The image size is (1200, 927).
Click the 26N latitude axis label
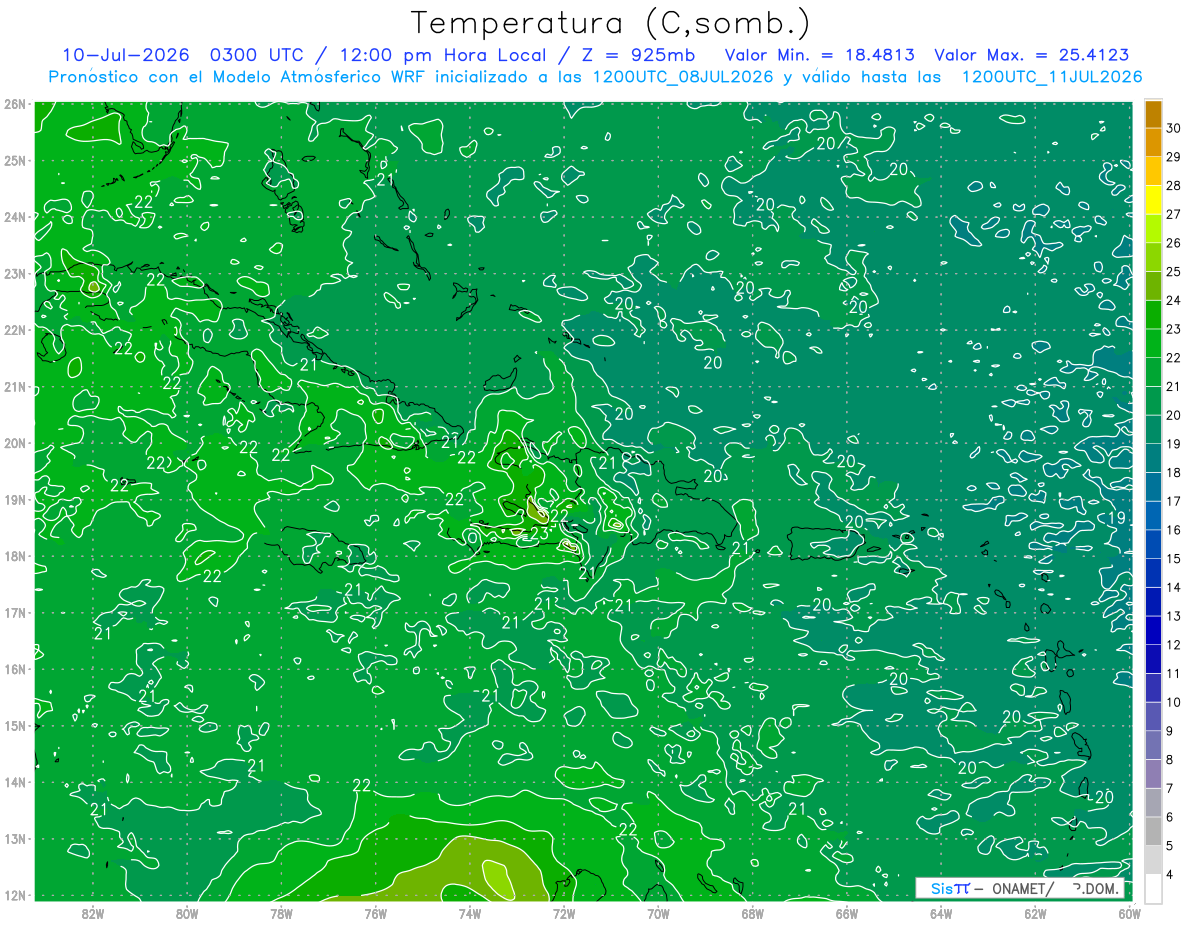tap(14, 103)
